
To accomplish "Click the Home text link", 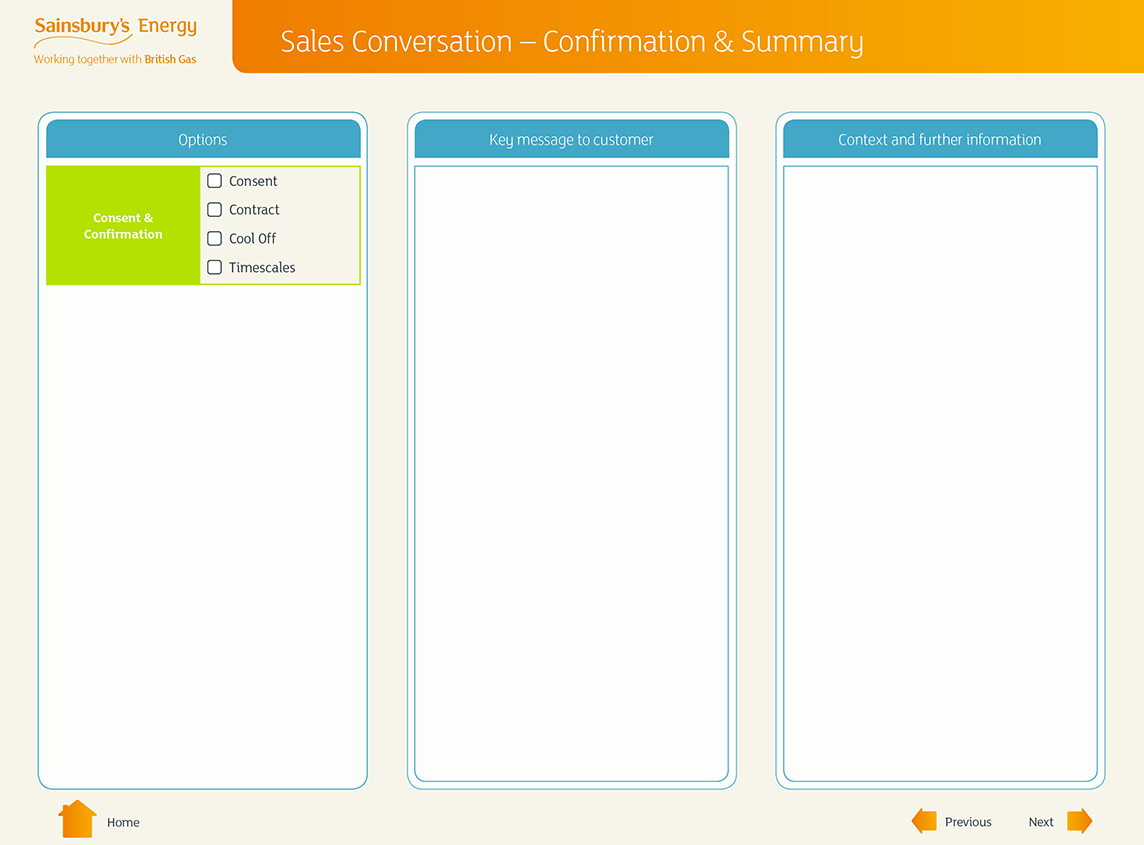I will point(123,822).
